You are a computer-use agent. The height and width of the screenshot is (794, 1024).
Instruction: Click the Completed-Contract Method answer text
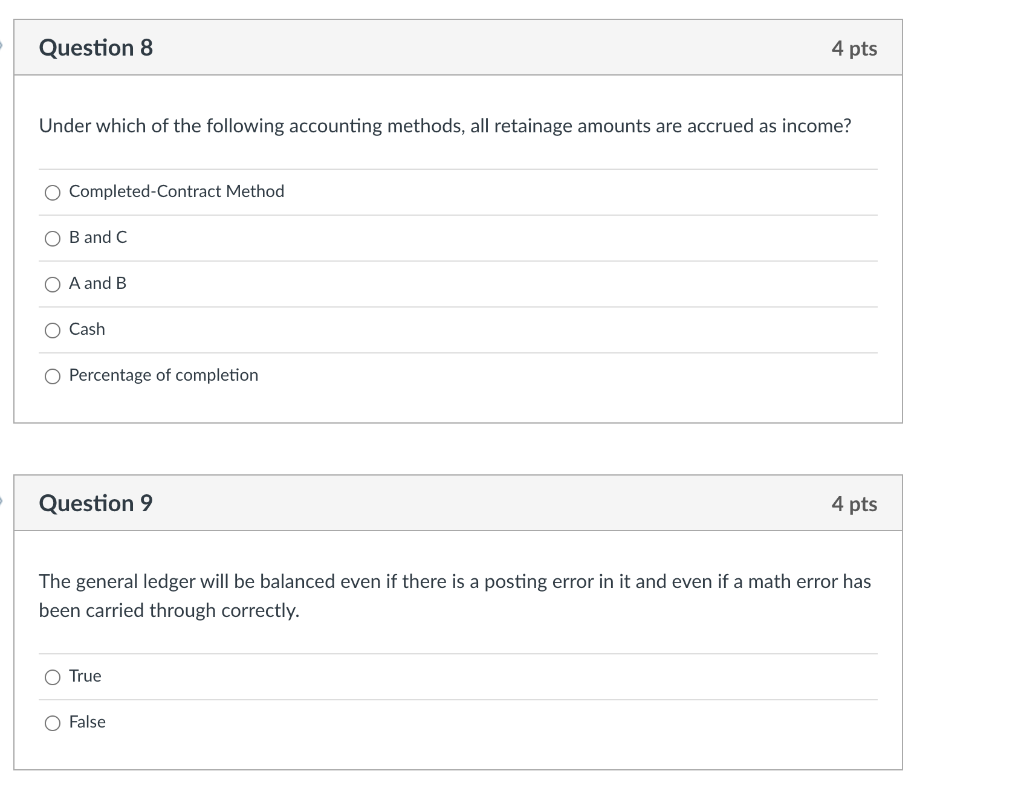[x=176, y=192]
